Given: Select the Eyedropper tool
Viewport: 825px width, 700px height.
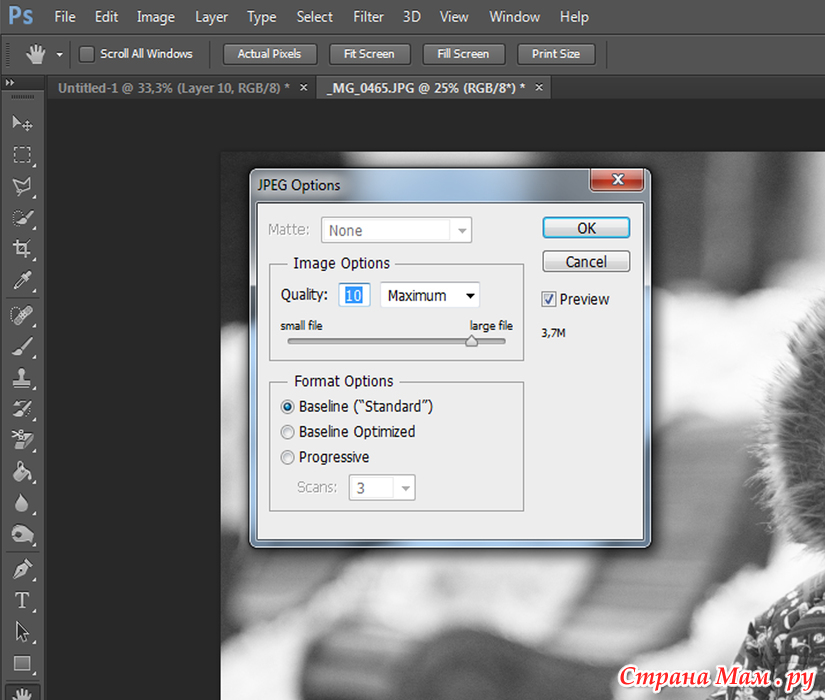Looking at the screenshot, I should [x=22, y=280].
